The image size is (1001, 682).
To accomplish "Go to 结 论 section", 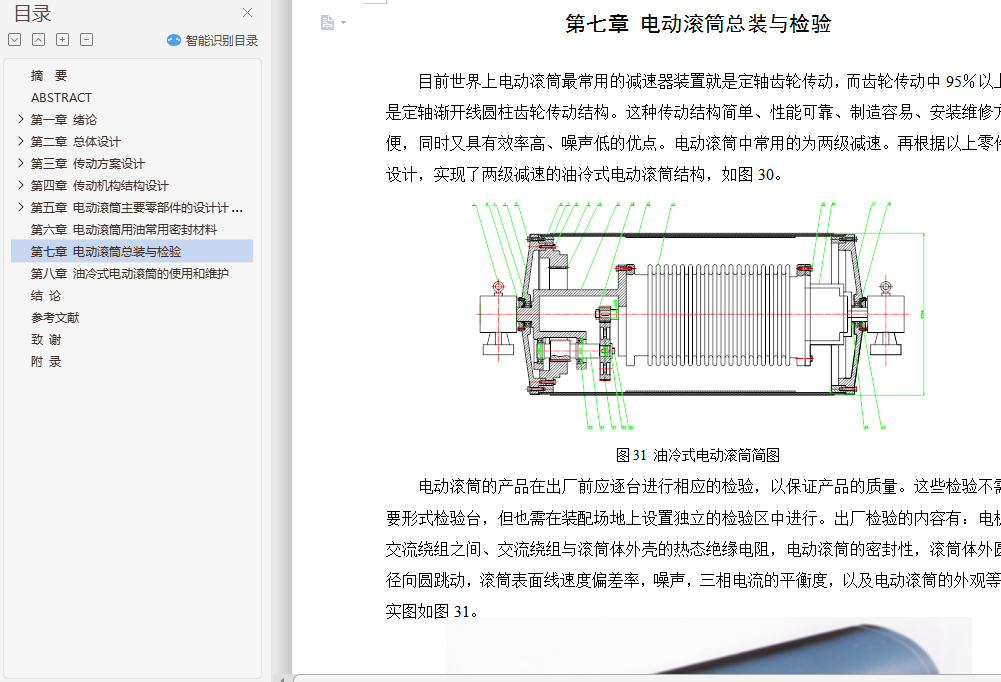I will tap(46, 296).
